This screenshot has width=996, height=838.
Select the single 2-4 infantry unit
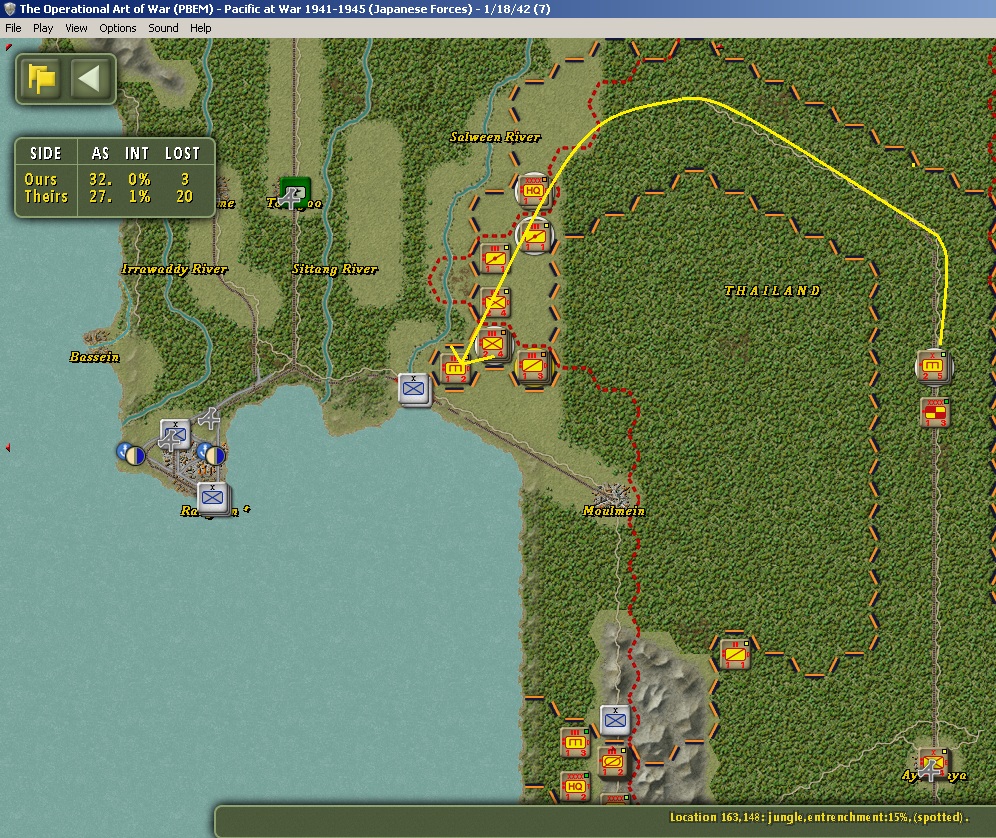coord(495,303)
